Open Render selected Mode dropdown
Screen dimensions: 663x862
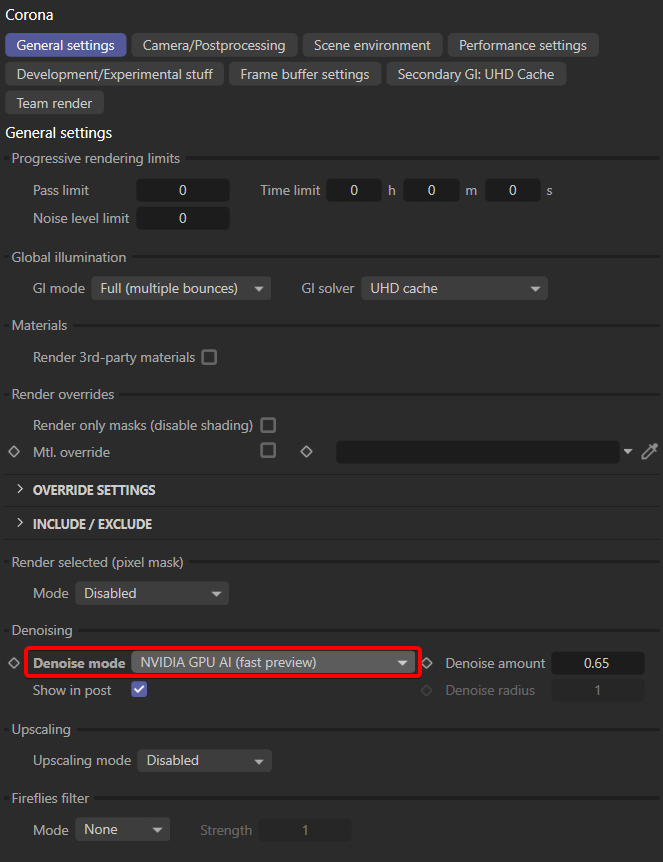(152, 594)
